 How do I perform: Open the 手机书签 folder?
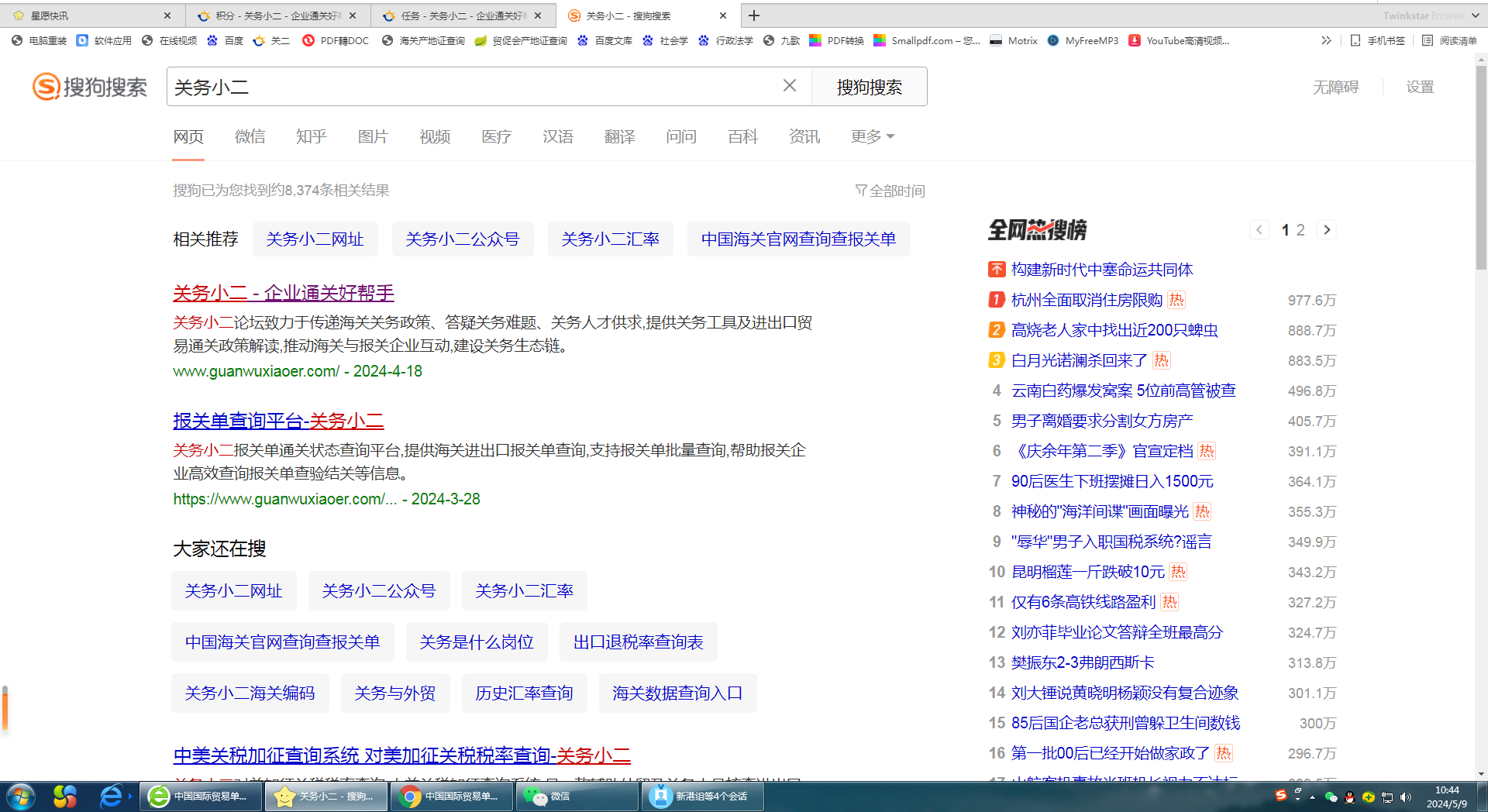1377,40
